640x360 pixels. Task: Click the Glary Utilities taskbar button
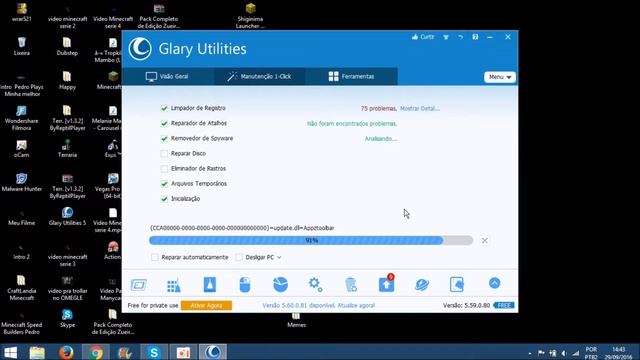[213, 352]
